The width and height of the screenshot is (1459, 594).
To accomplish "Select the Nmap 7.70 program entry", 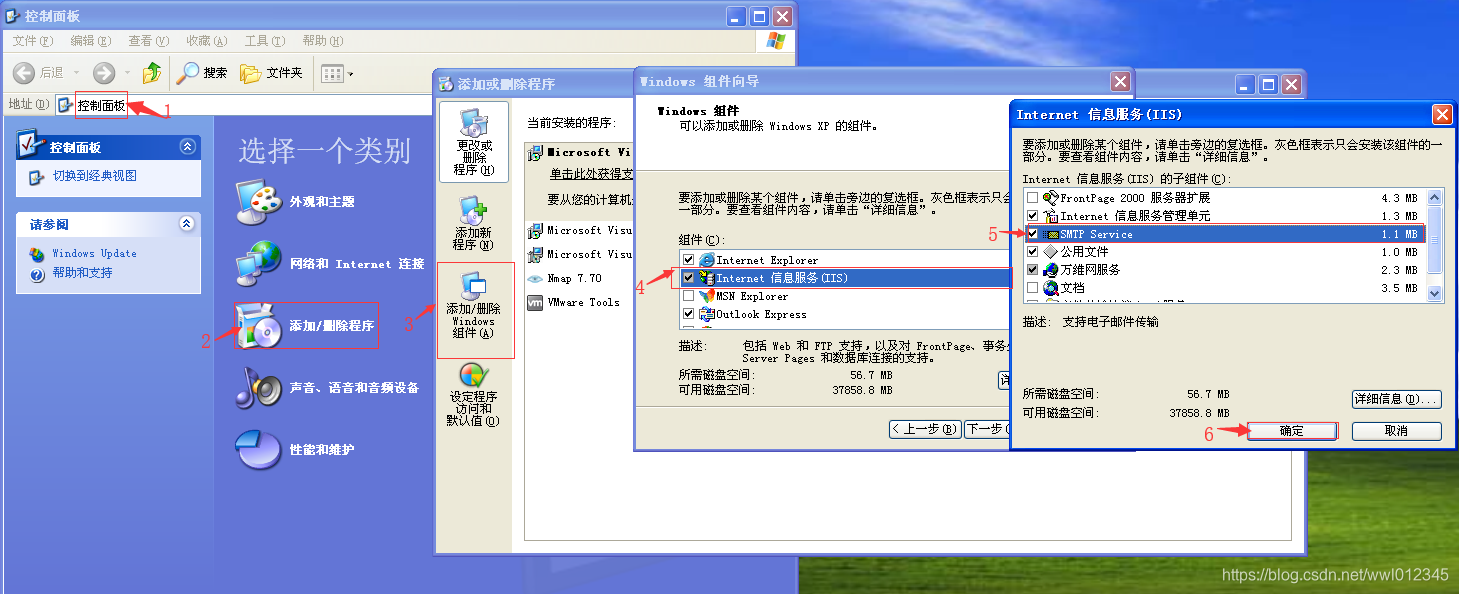I will tap(575, 278).
